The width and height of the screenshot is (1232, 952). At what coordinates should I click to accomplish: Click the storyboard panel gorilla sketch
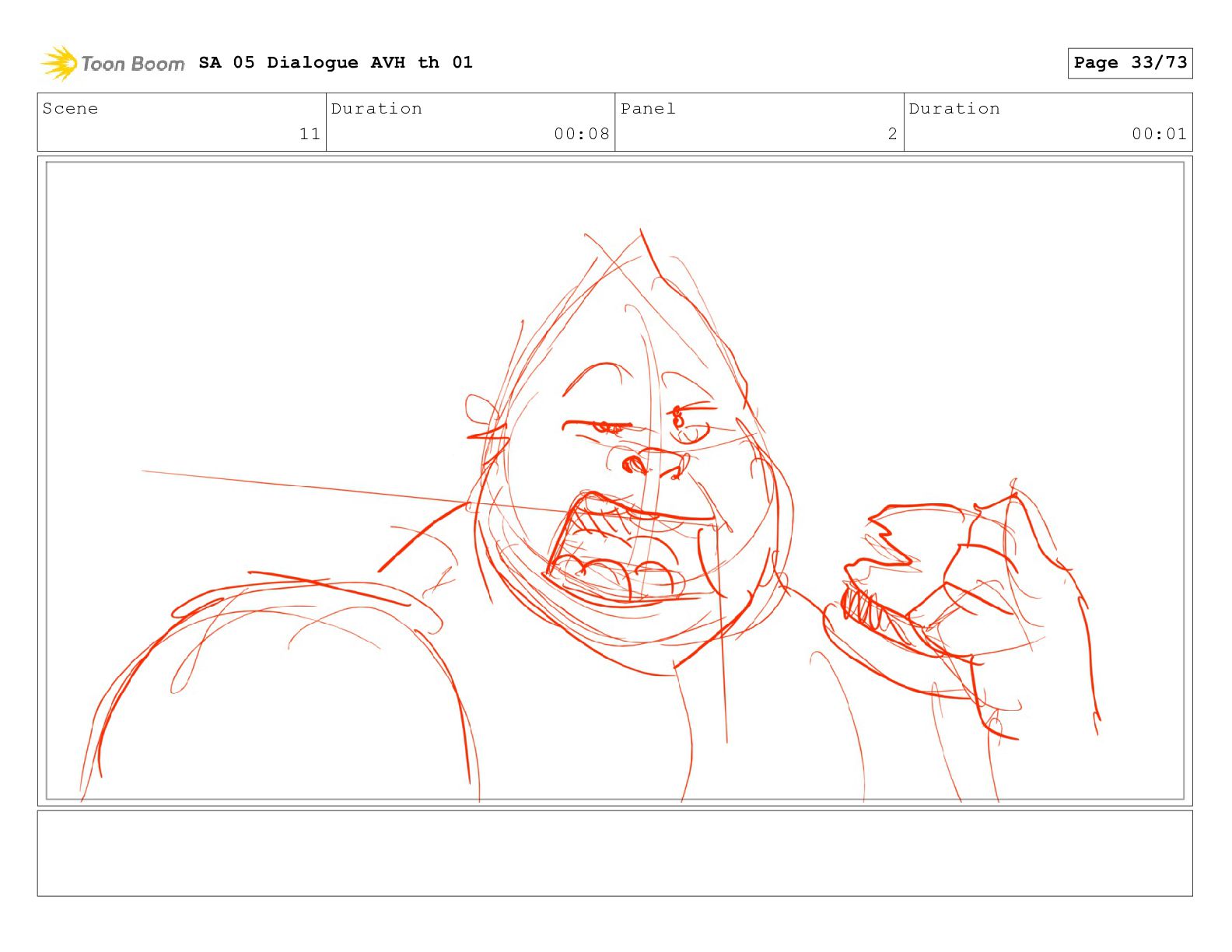[614, 481]
